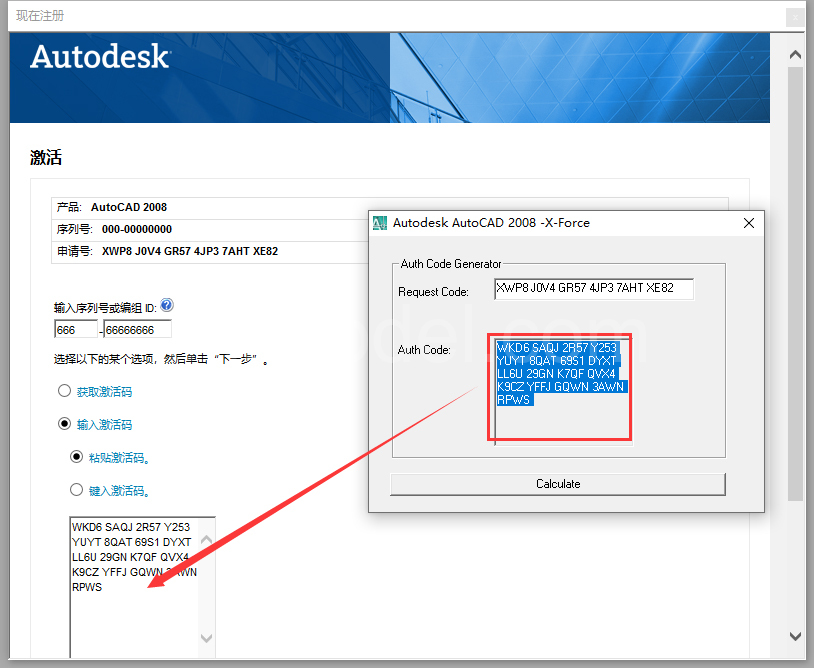The image size is (814, 668).
Task: Click the serial number field 66666666
Action: [138, 330]
